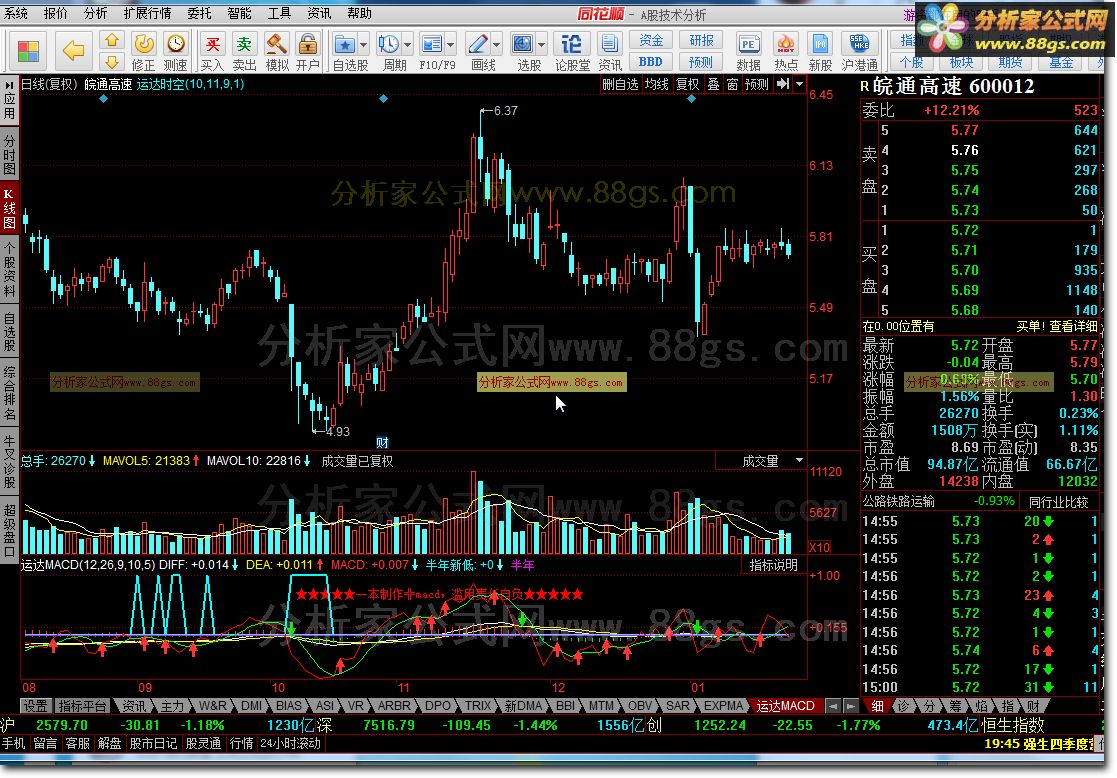Open the 数据 PE data icon
Image resolution: width=1117 pixels, height=778 pixels.
click(748, 44)
